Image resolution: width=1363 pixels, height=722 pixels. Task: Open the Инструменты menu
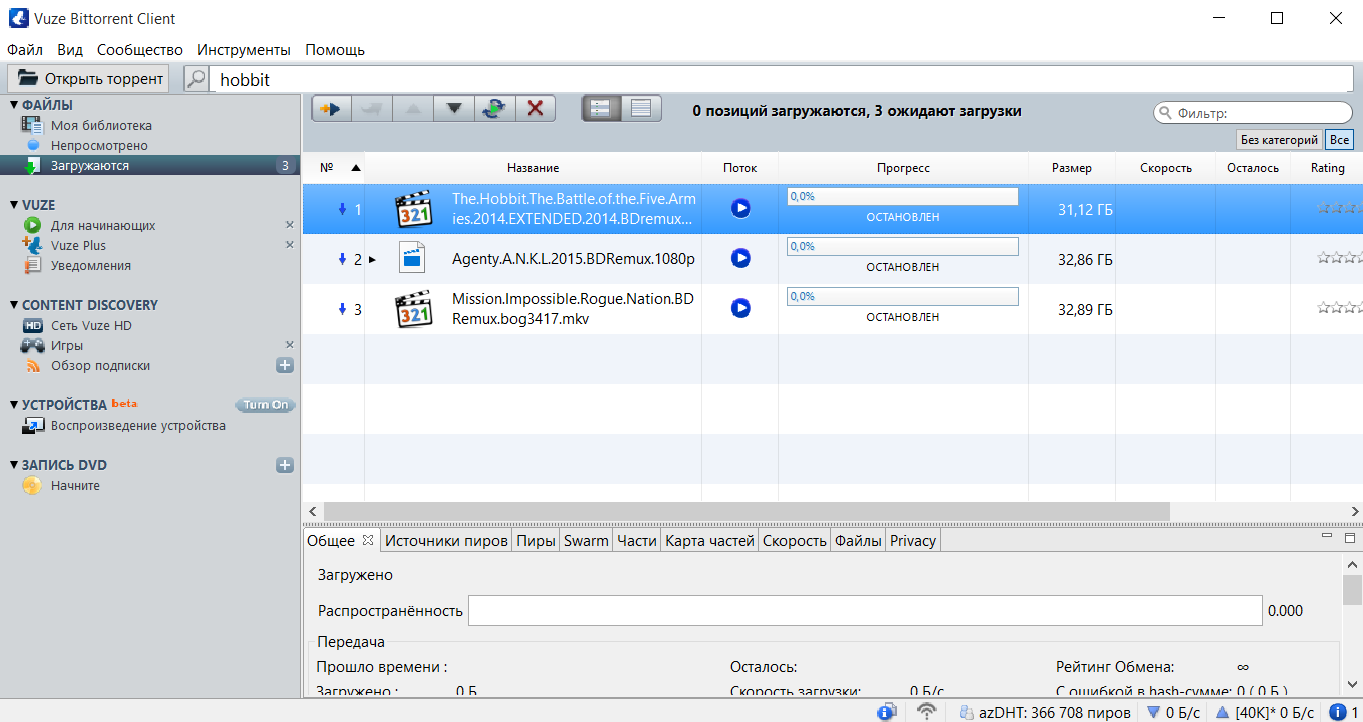(x=244, y=49)
